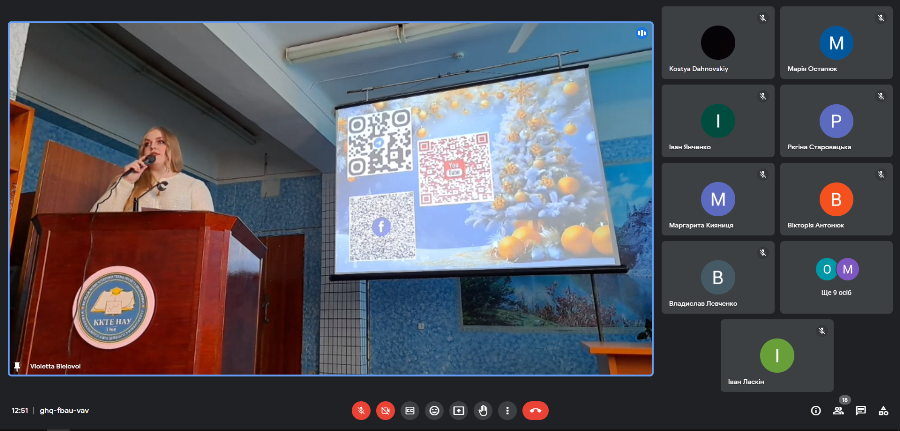Click Іван Ласкін's green avatar
The image size is (900, 431).
pos(777,355)
